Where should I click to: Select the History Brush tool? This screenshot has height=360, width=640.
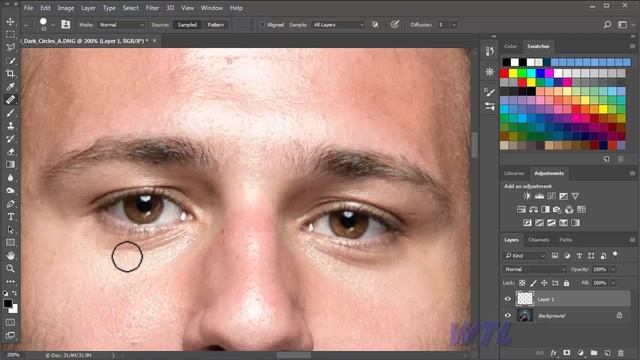(x=11, y=139)
